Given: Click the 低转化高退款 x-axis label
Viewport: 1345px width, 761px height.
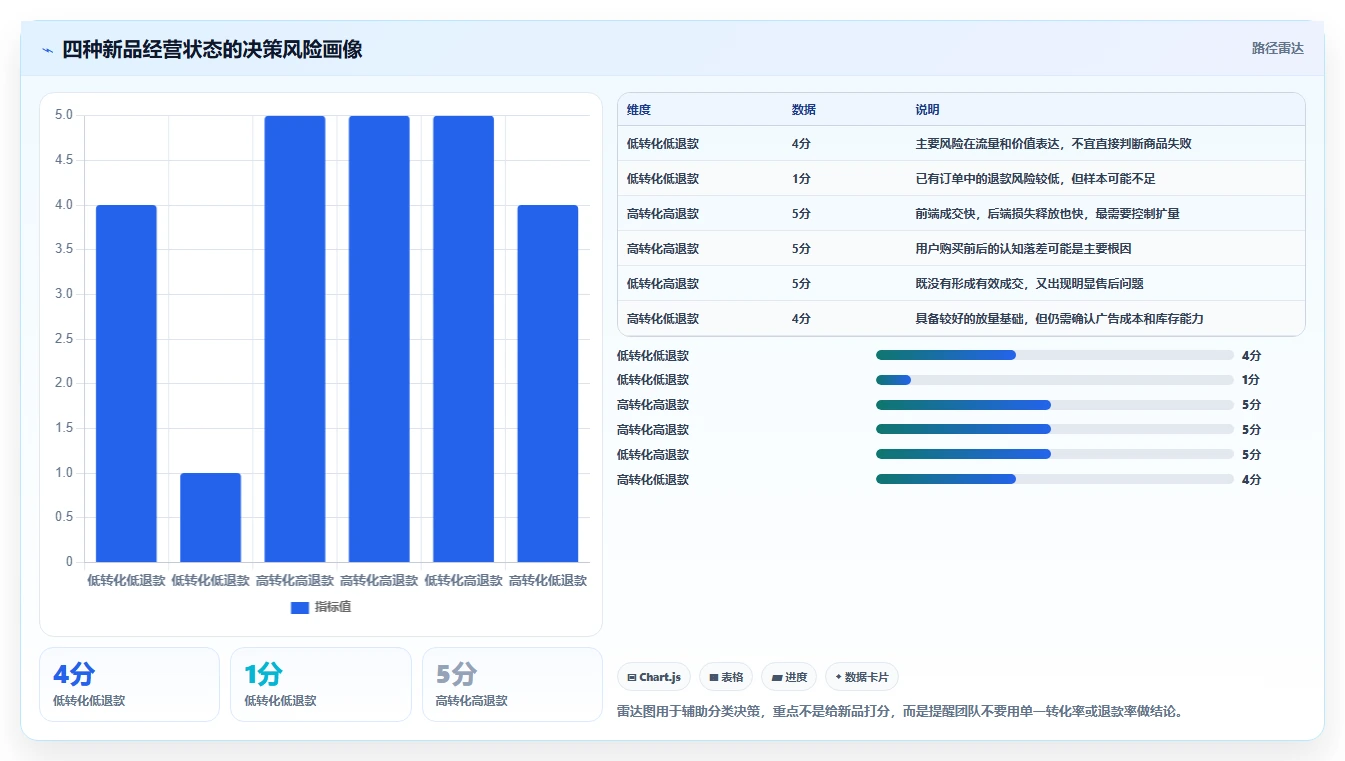Looking at the screenshot, I should point(463,580).
